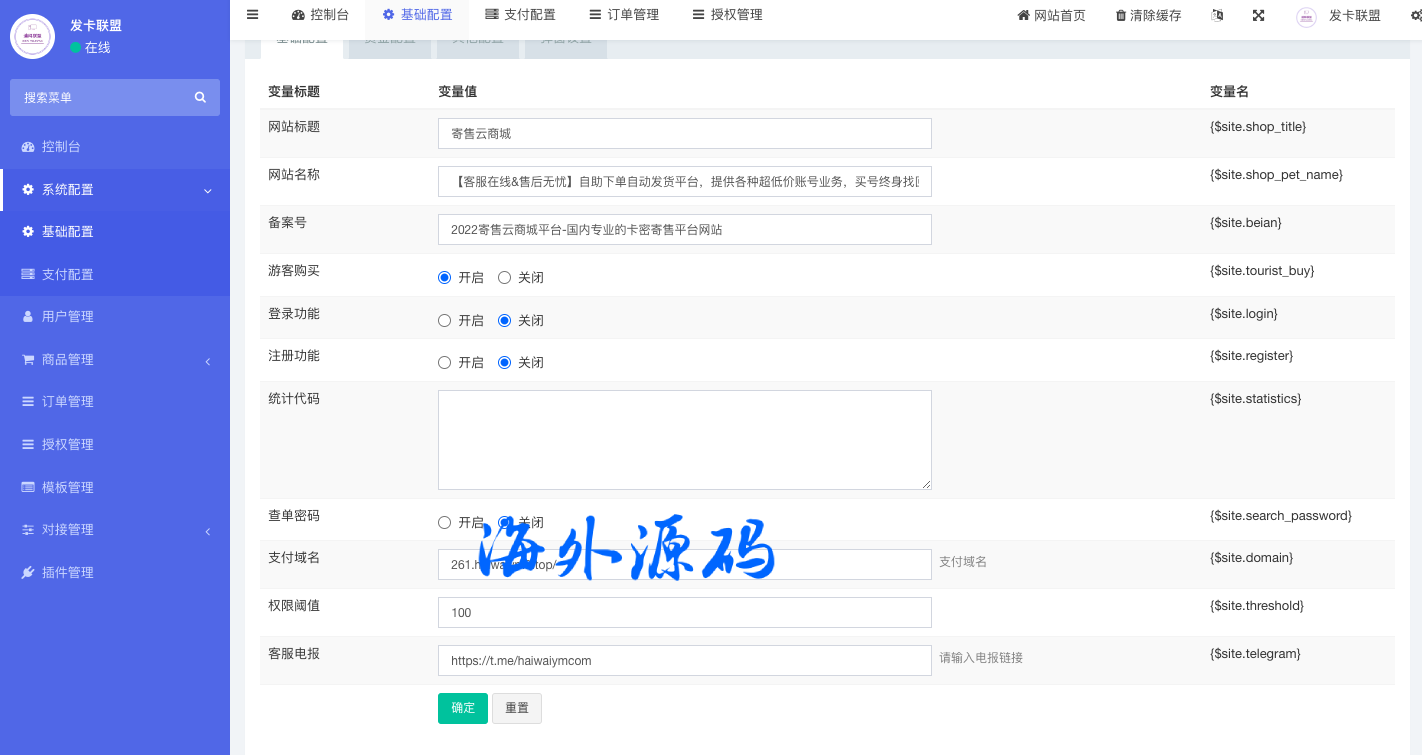Enable 登录功能 by selecting 开启
Image resolution: width=1422 pixels, height=755 pixels.
coord(445,321)
